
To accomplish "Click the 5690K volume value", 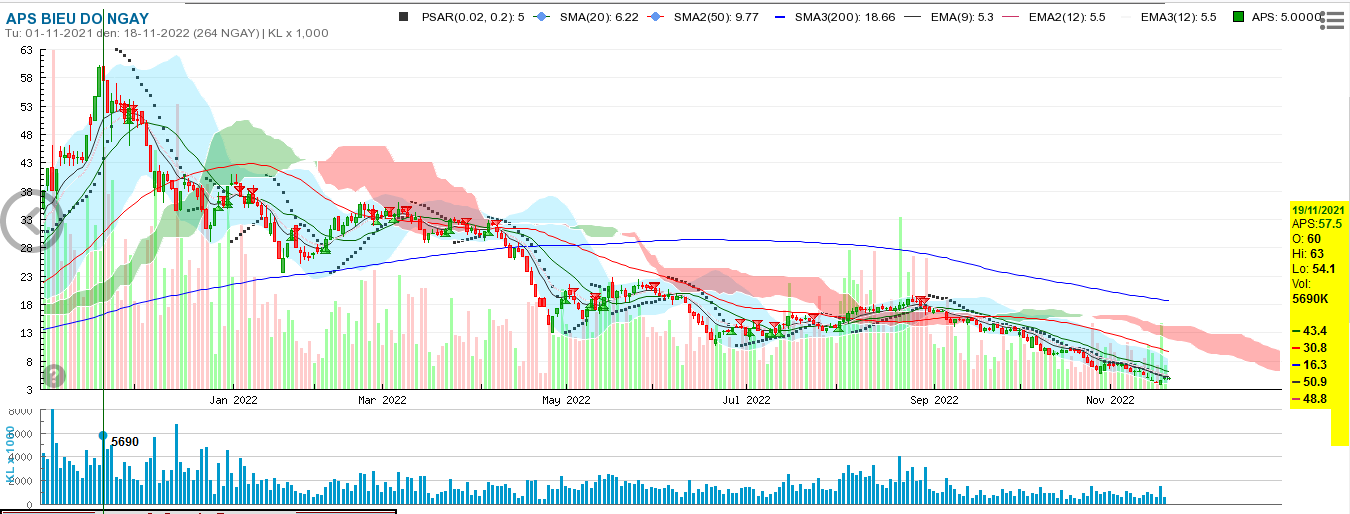I will click(1310, 300).
